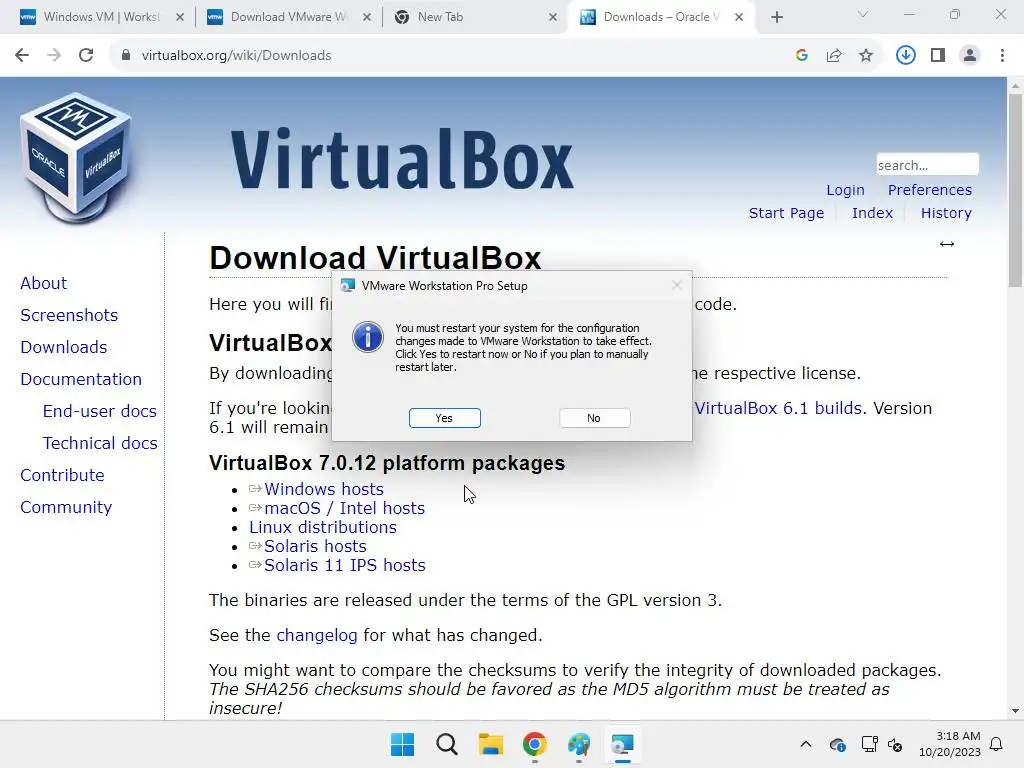View site information via the padlock icon
Image resolution: width=1024 pixels, height=768 pixels.
(x=125, y=56)
